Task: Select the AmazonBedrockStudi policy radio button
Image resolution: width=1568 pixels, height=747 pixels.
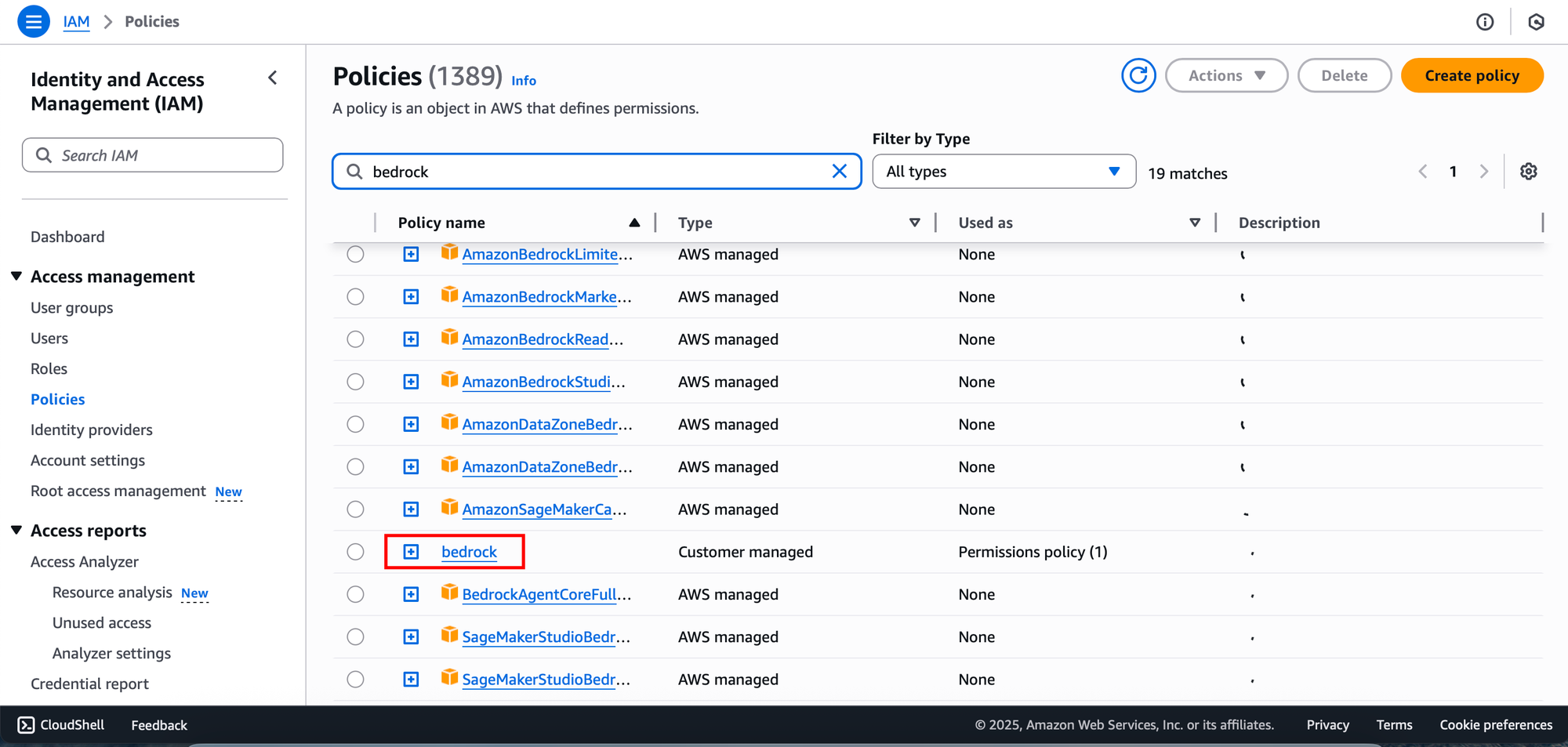Action: (355, 382)
